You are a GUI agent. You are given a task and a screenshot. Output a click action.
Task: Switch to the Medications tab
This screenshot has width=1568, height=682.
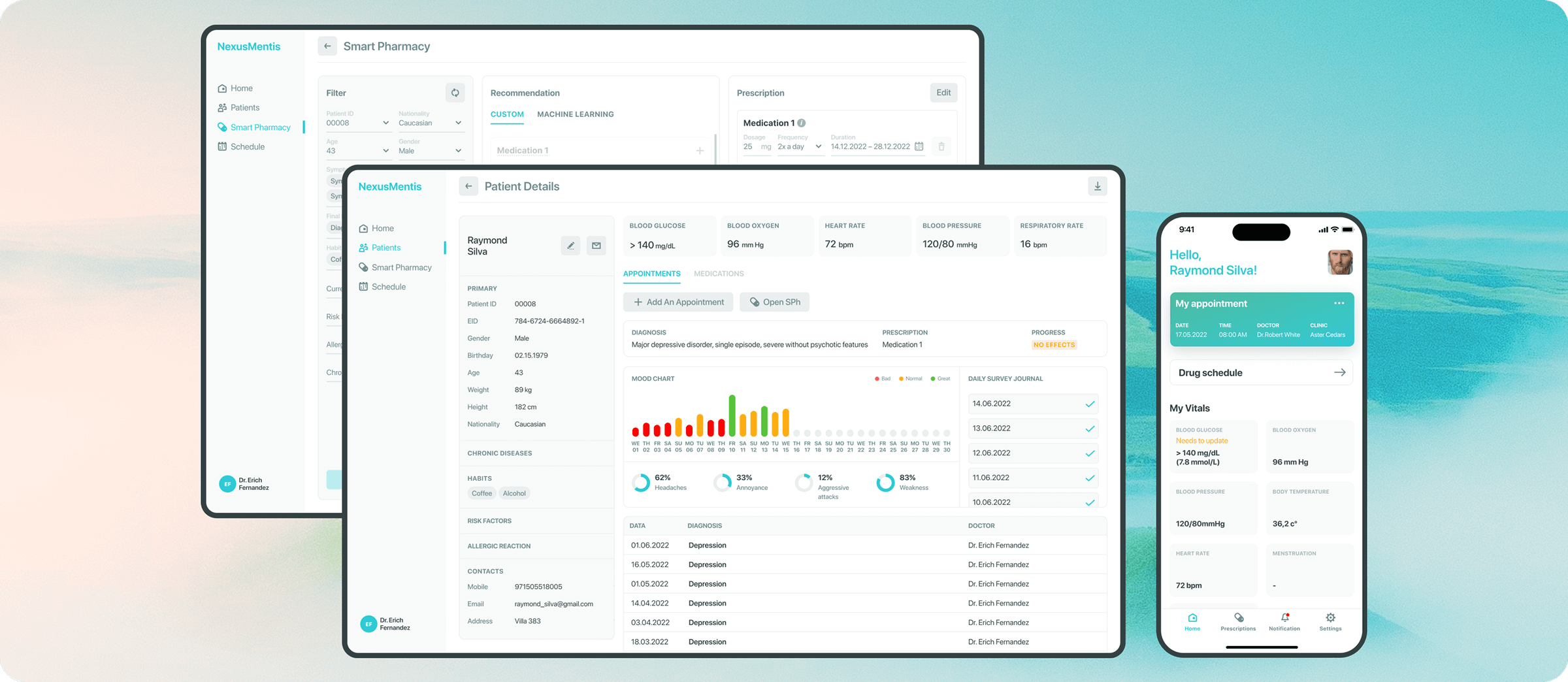tap(719, 273)
